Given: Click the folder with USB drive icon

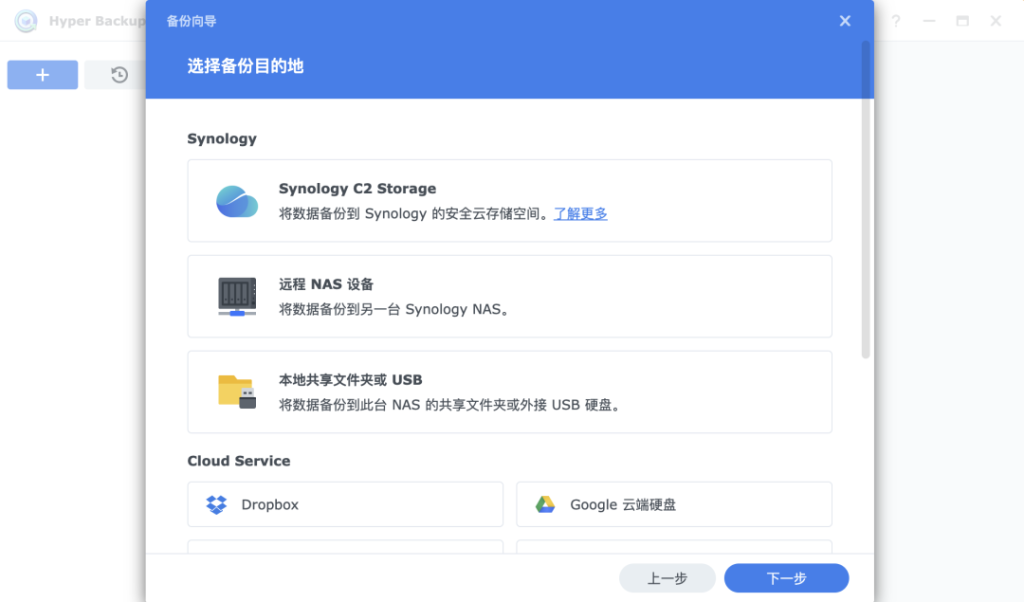Looking at the screenshot, I should [237, 392].
